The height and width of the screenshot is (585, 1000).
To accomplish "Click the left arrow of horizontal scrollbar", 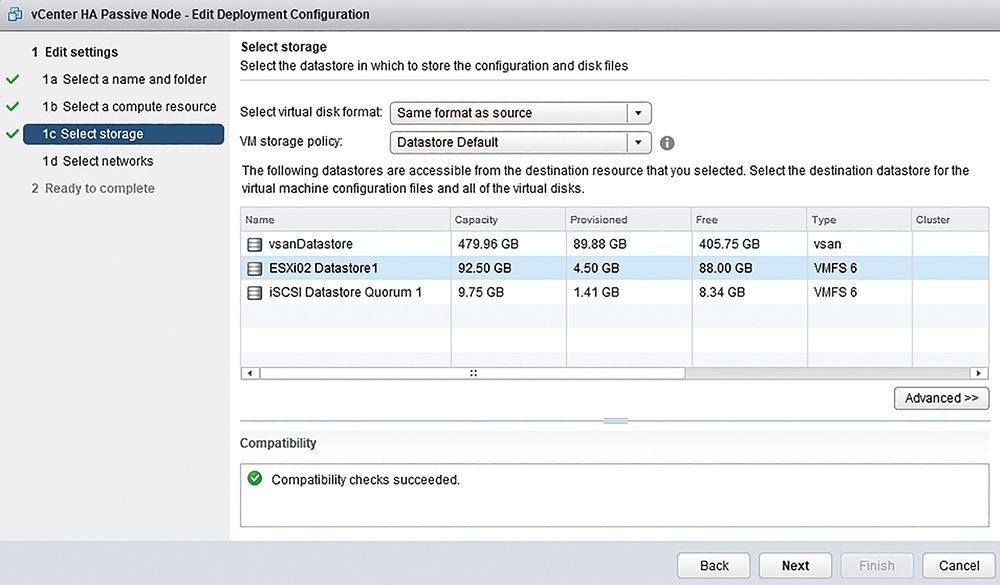I will click(250, 373).
